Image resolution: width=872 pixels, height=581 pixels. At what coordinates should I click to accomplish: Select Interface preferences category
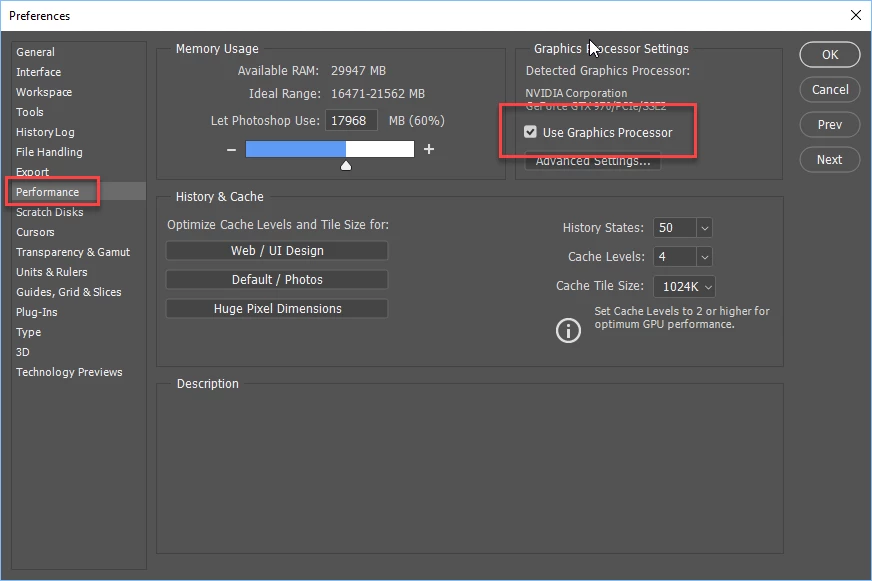pyautogui.click(x=38, y=72)
